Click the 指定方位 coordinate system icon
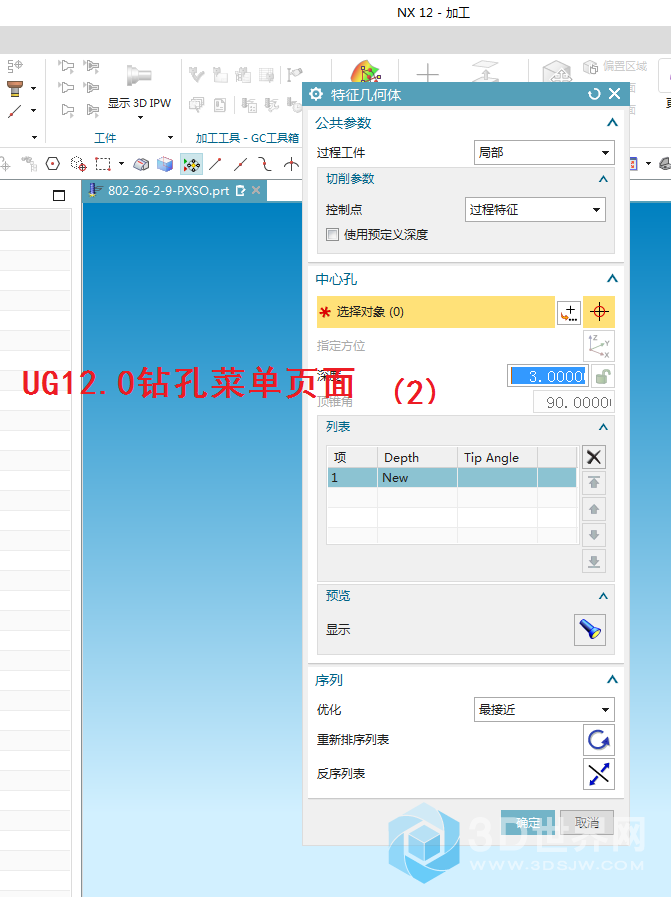Image resolution: width=671 pixels, height=897 pixels. click(599, 346)
